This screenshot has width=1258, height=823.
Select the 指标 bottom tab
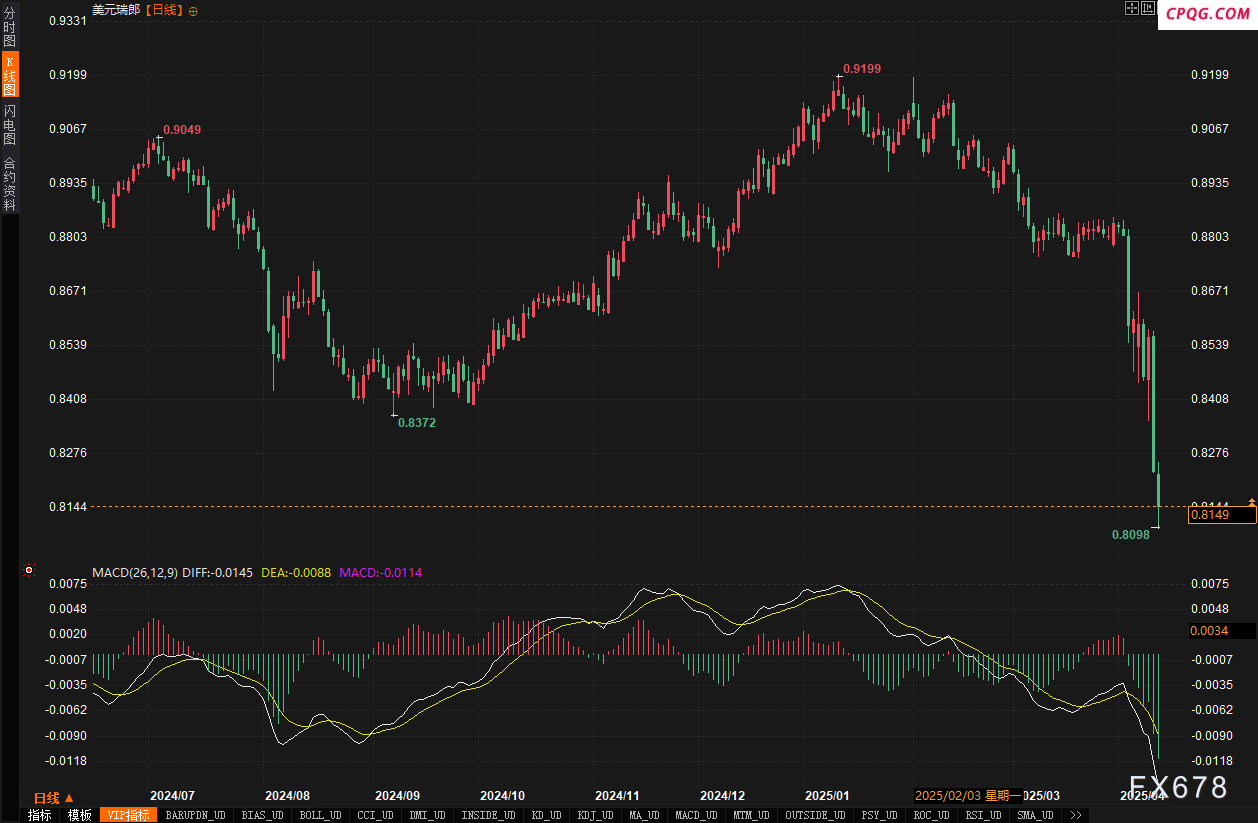(x=39, y=815)
